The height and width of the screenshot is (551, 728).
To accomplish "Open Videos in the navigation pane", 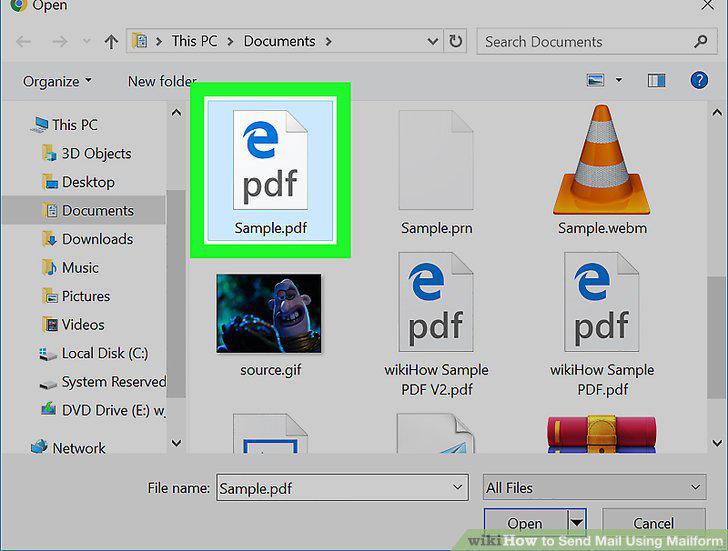I will pos(73,325).
